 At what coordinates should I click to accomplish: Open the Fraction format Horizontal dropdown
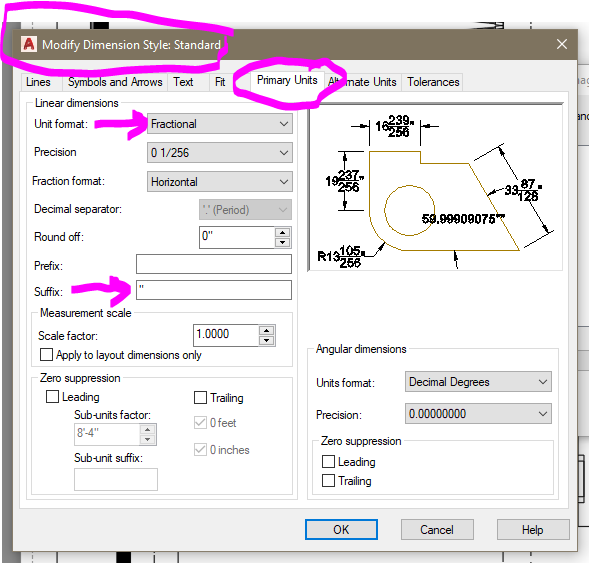pyautogui.click(x=220, y=182)
